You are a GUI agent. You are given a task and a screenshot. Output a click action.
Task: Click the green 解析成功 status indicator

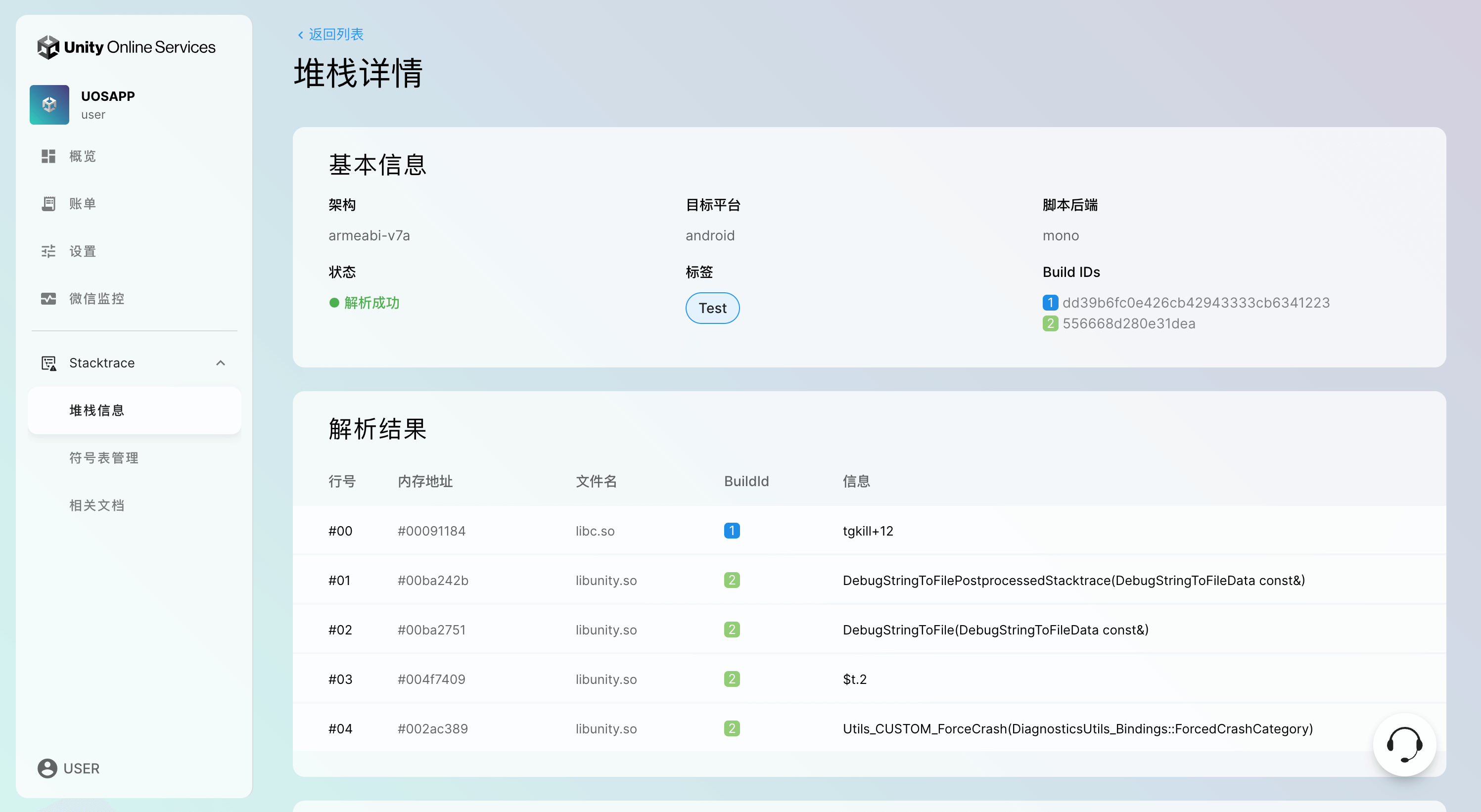click(x=365, y=303)
